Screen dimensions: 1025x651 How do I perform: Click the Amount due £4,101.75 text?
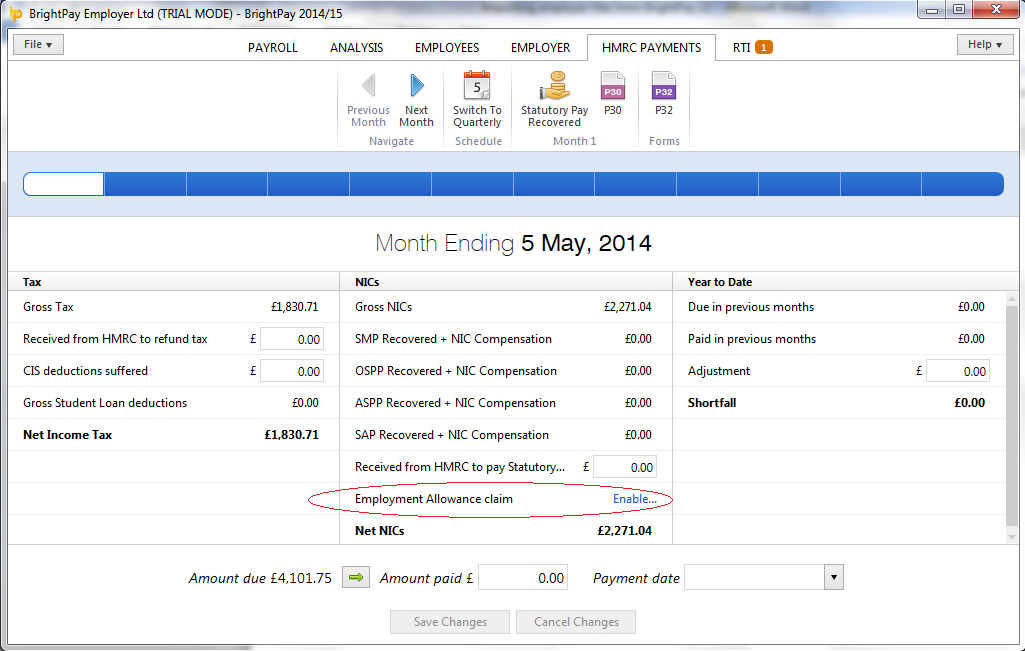point(260,578)
